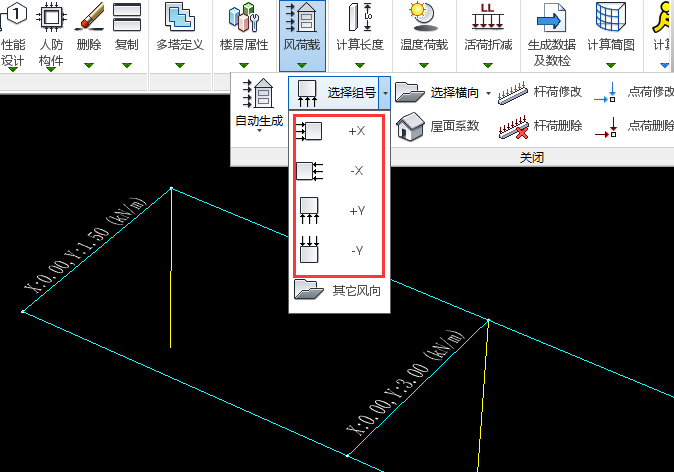
Task: Click 生成数据及数检 generate data icon
Action: 551,17
